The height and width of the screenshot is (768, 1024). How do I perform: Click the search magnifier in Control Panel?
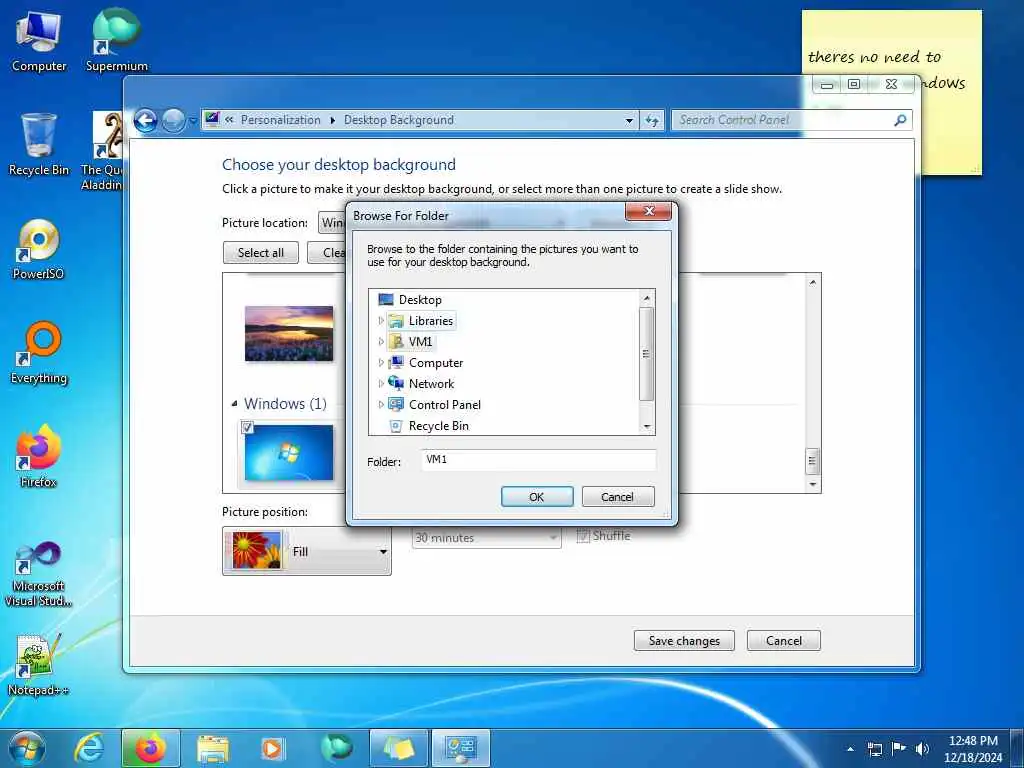pos(900,120)
